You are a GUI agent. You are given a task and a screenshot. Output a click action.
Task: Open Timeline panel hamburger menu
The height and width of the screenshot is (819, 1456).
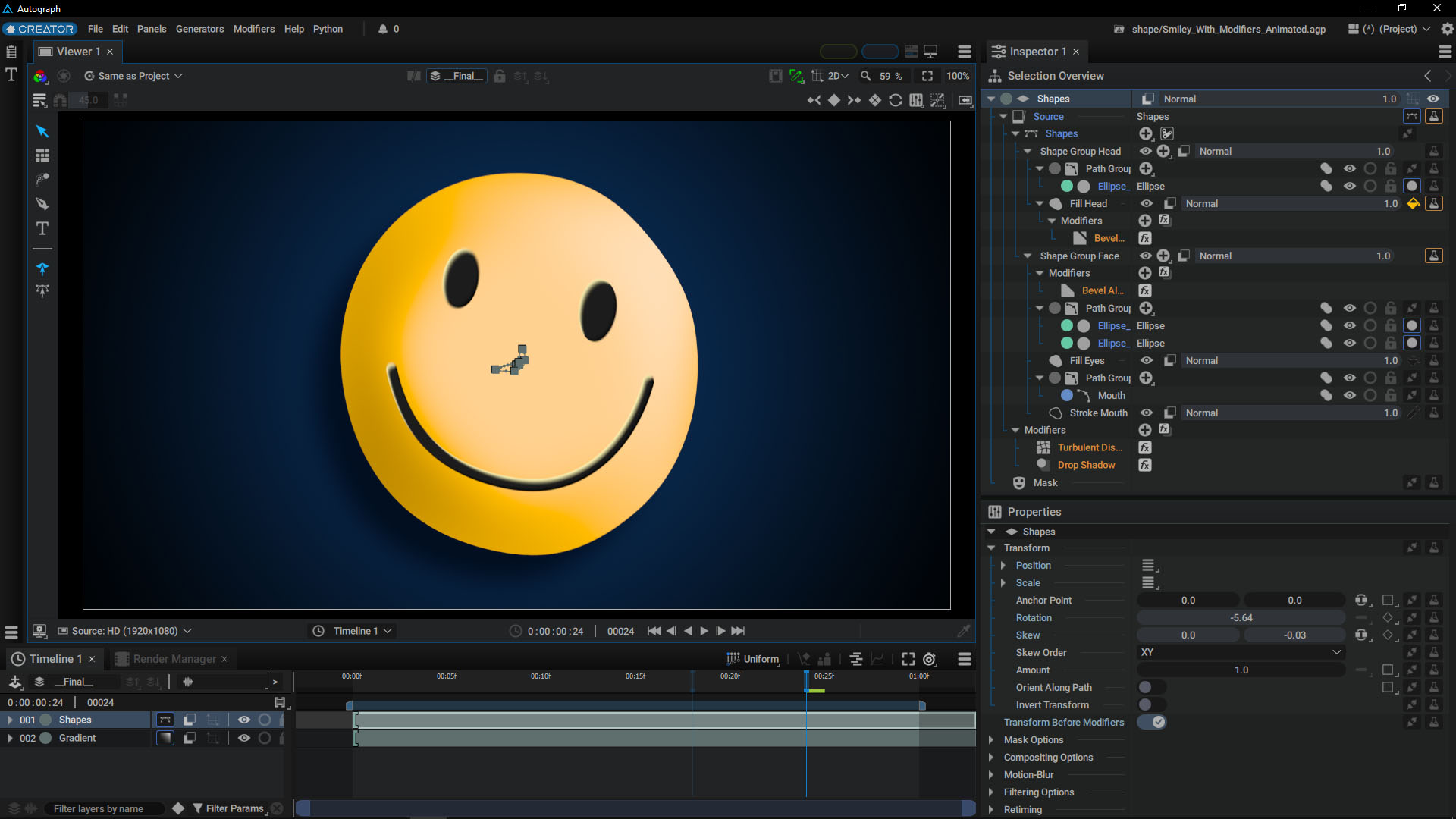[x=965, y=659]
